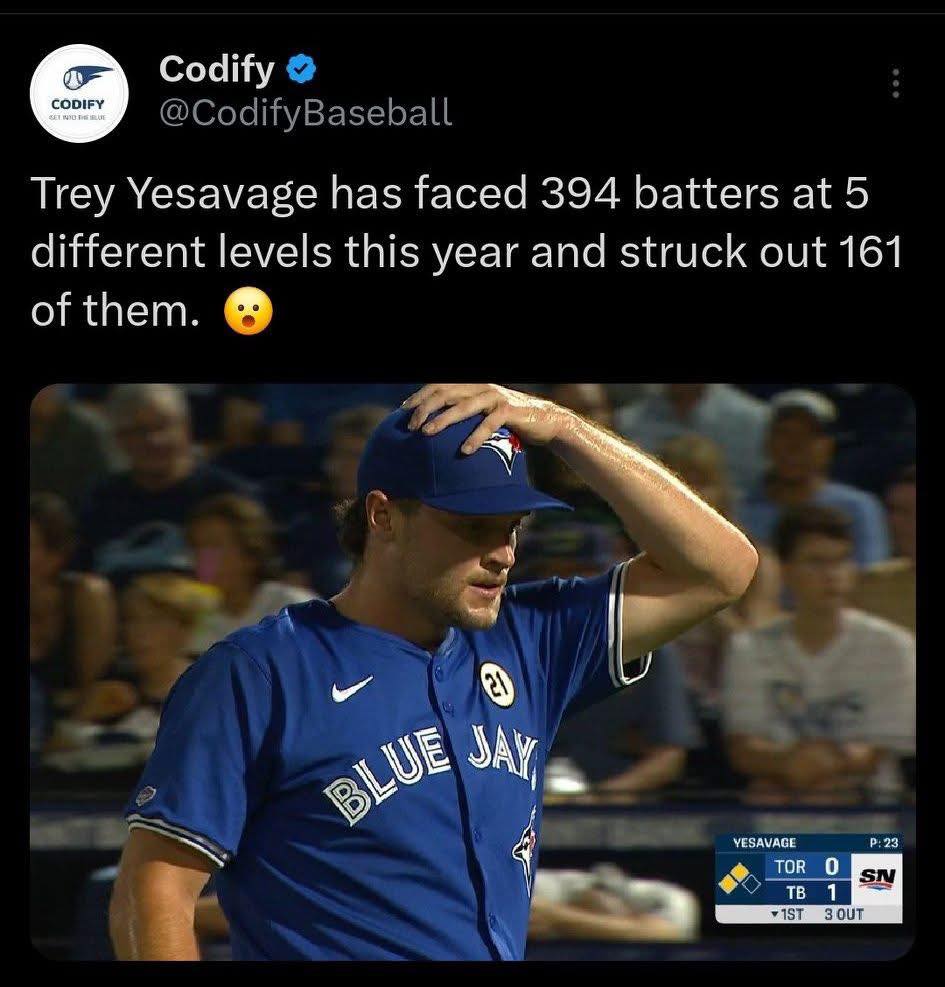
Task: Click the base runner diamonds indicator
Action: (x=739, y=879)
